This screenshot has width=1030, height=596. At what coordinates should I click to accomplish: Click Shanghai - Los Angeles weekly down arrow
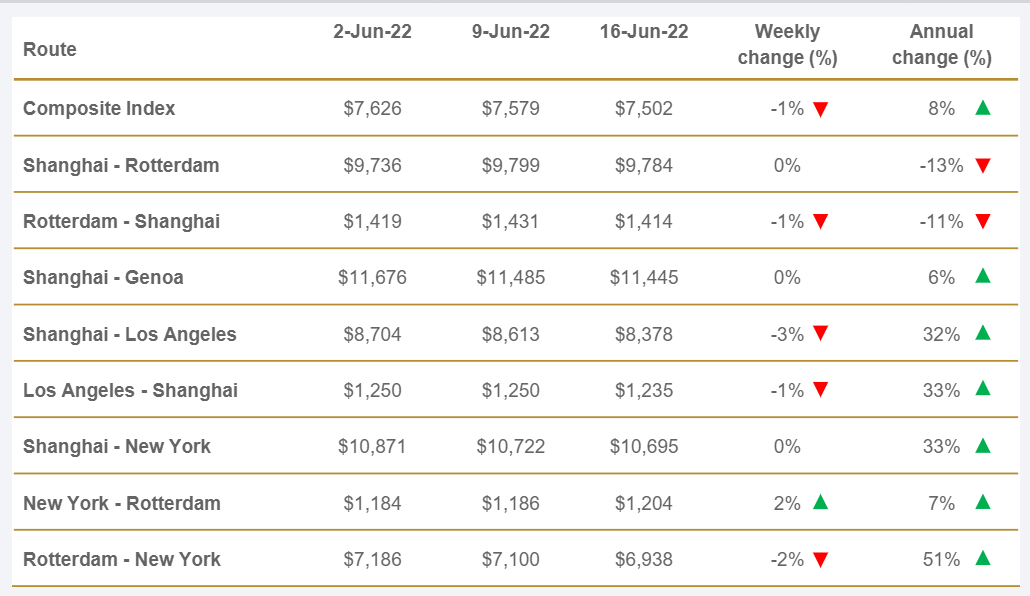coord(821,334)
